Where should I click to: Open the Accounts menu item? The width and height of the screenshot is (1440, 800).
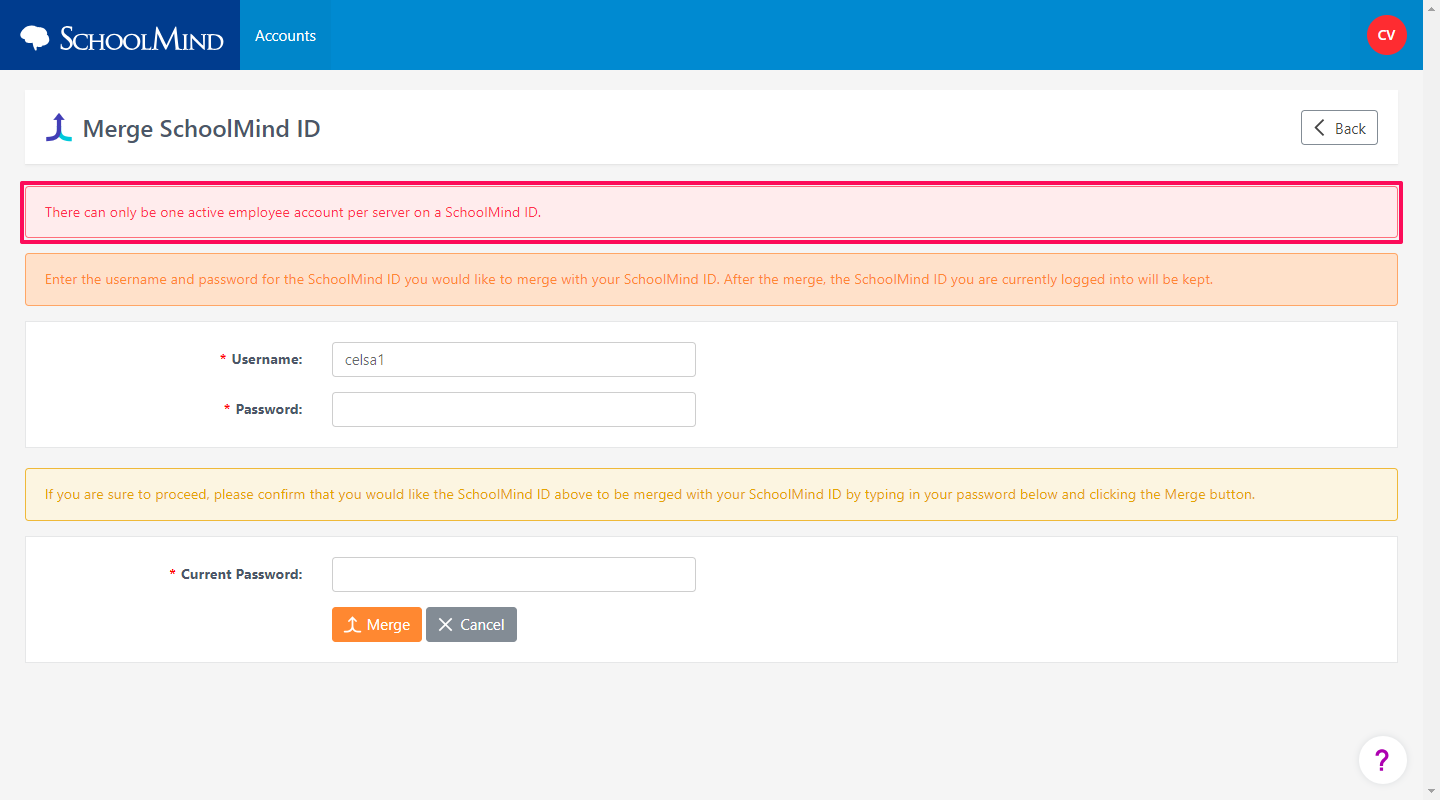pyautogui.click(x=285, y=35)
